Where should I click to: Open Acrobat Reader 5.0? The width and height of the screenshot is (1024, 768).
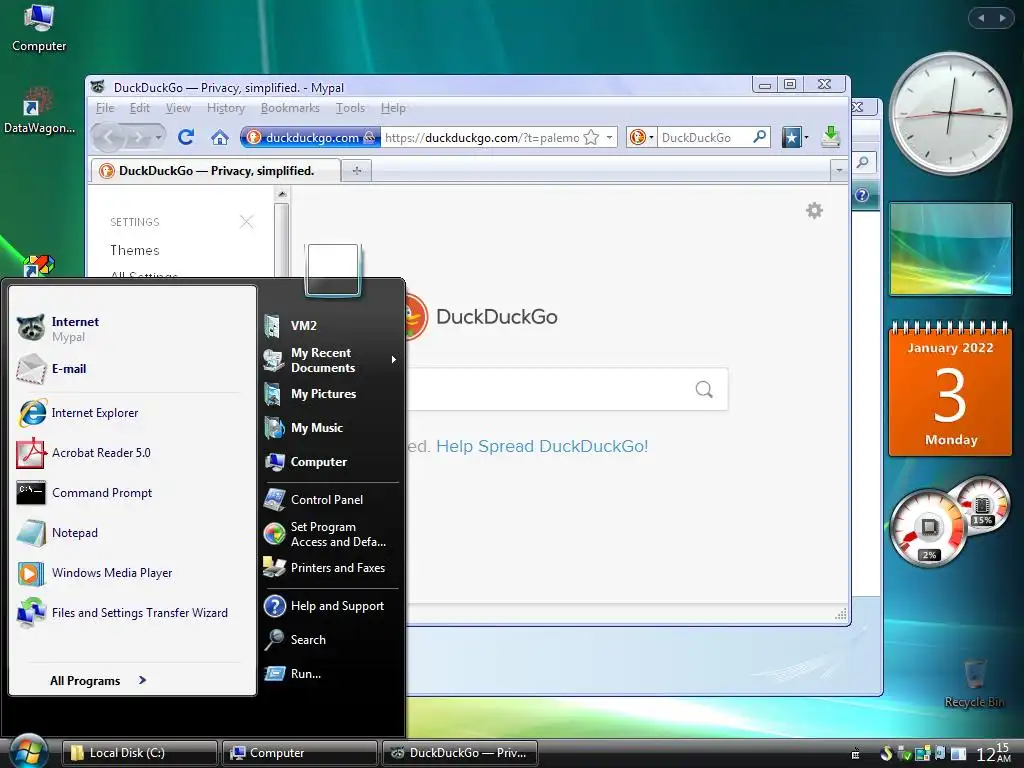pos(131,453)
